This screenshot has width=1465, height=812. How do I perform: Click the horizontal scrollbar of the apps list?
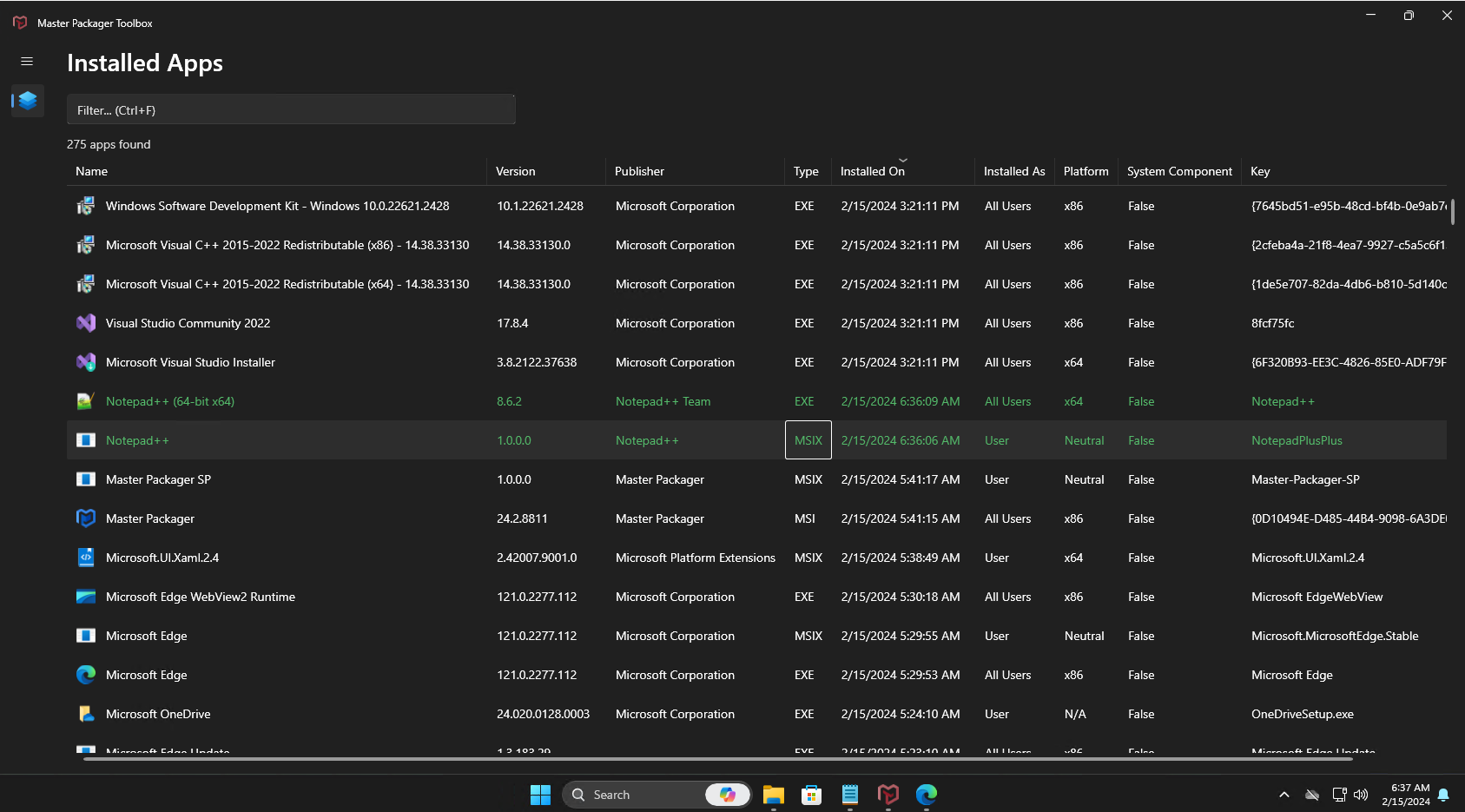click(718, 759)
